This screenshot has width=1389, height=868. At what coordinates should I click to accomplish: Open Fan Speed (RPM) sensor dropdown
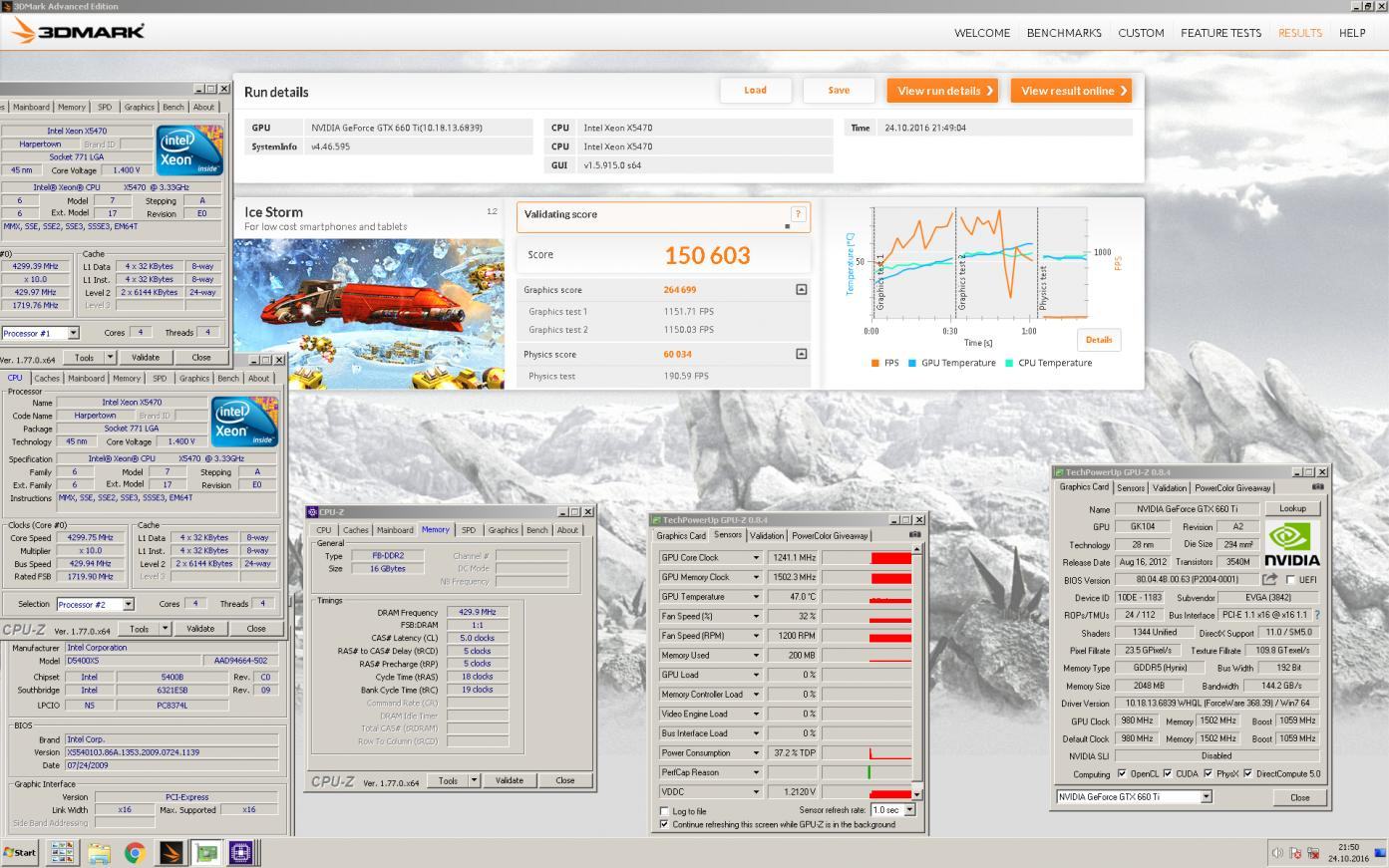click(756, 636)
